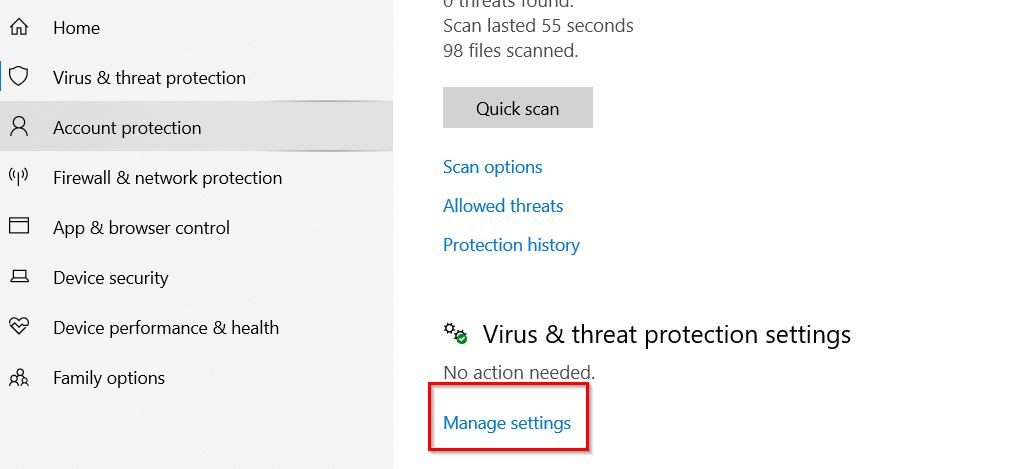The image size is (1016, 469).
Task: Start a Quick scan
Action: [x=518, y=108]
